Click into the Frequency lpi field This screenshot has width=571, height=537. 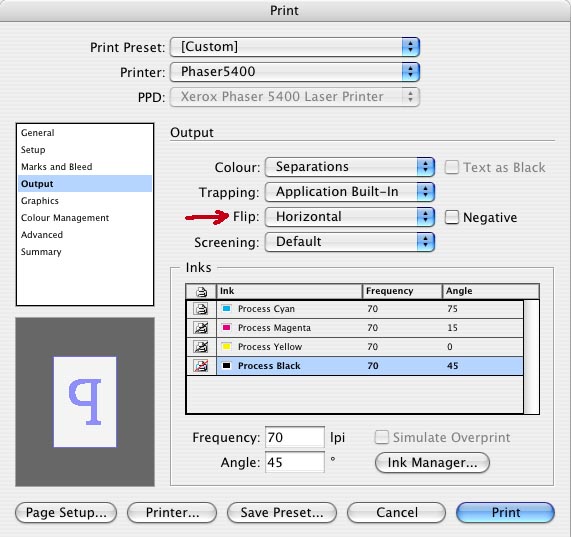coord(295,437)
